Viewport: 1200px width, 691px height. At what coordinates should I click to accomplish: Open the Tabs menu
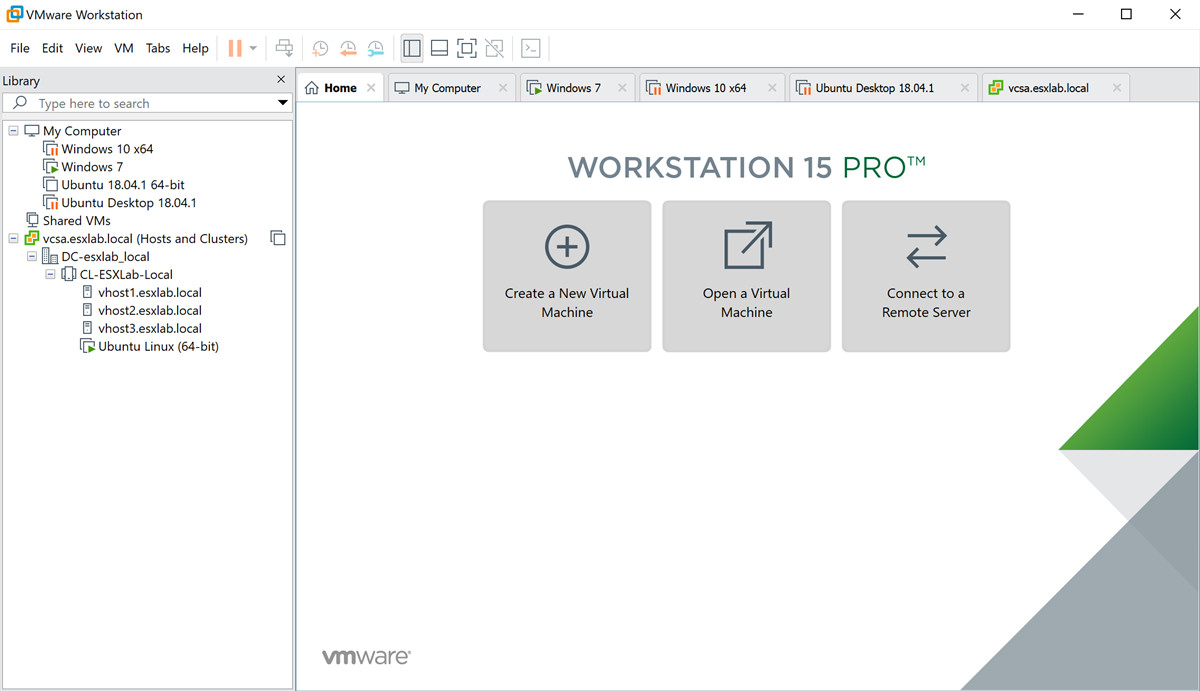click(158, 48)
